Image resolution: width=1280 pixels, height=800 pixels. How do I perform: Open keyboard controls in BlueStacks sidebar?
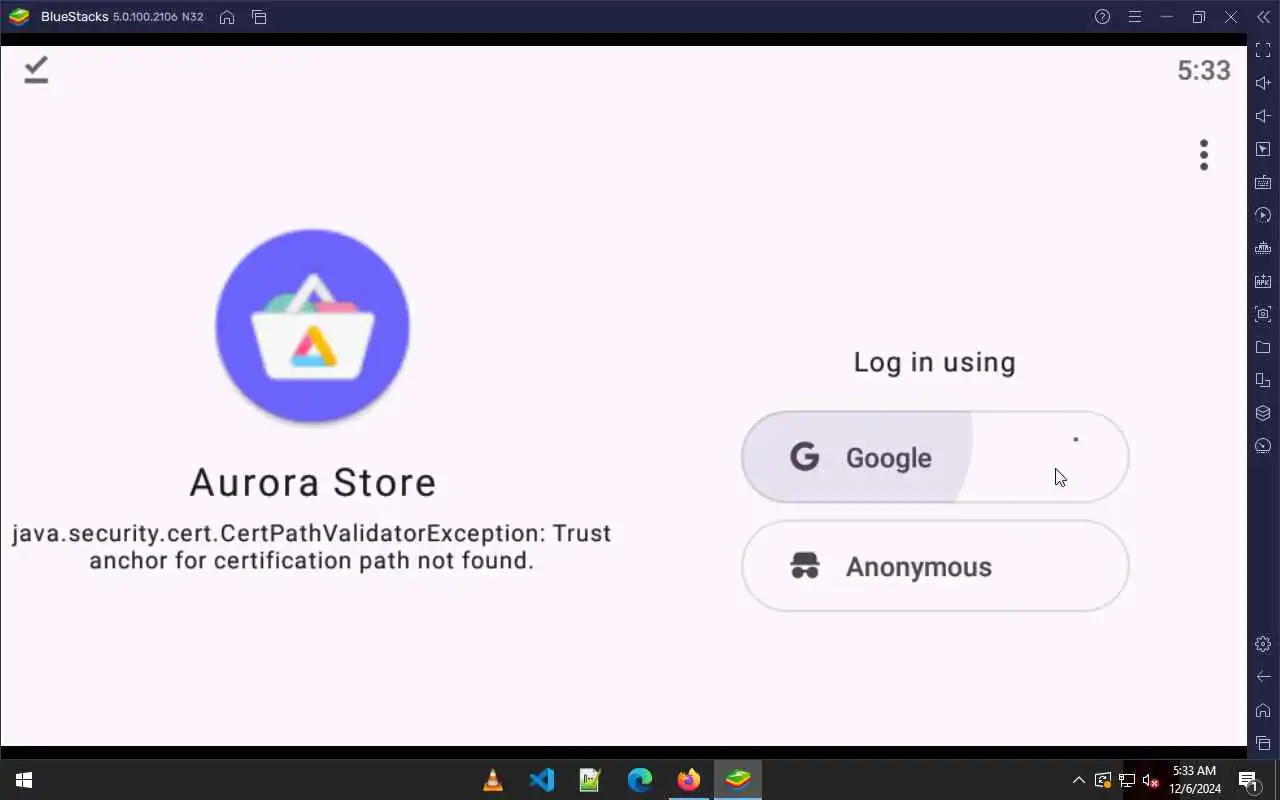(x=1263, y=182)
